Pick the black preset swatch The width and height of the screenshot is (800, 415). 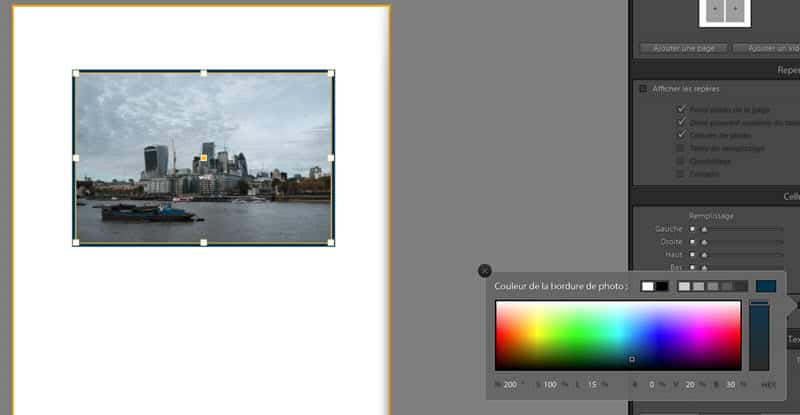662,286
